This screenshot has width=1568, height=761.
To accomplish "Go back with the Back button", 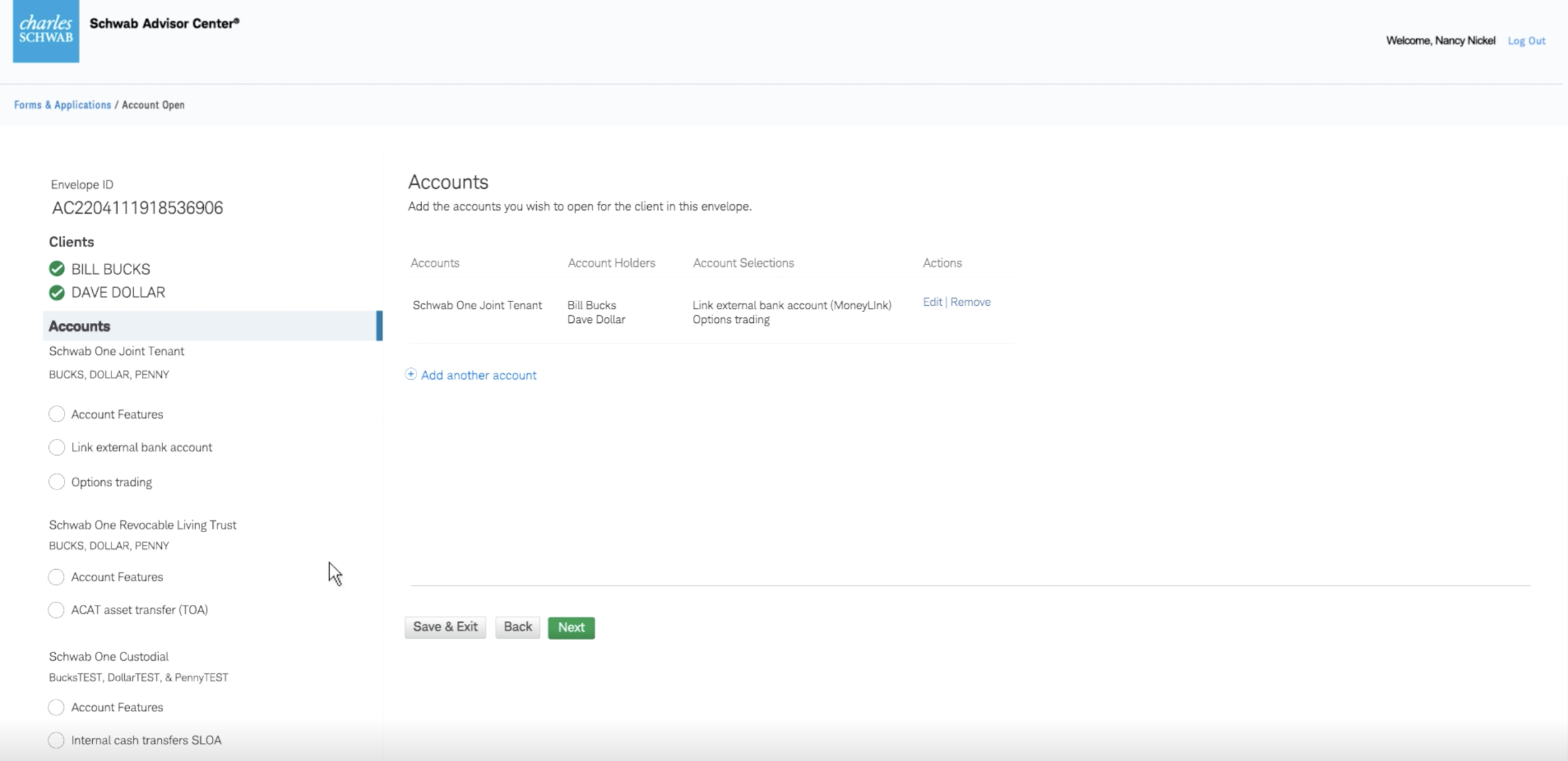I will (517, 627).
